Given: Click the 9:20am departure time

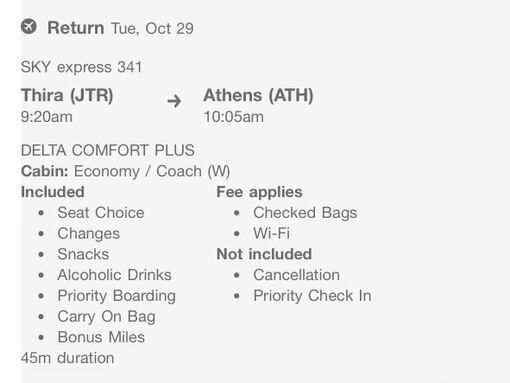Looking at the screenshot, I should point(47,117).
